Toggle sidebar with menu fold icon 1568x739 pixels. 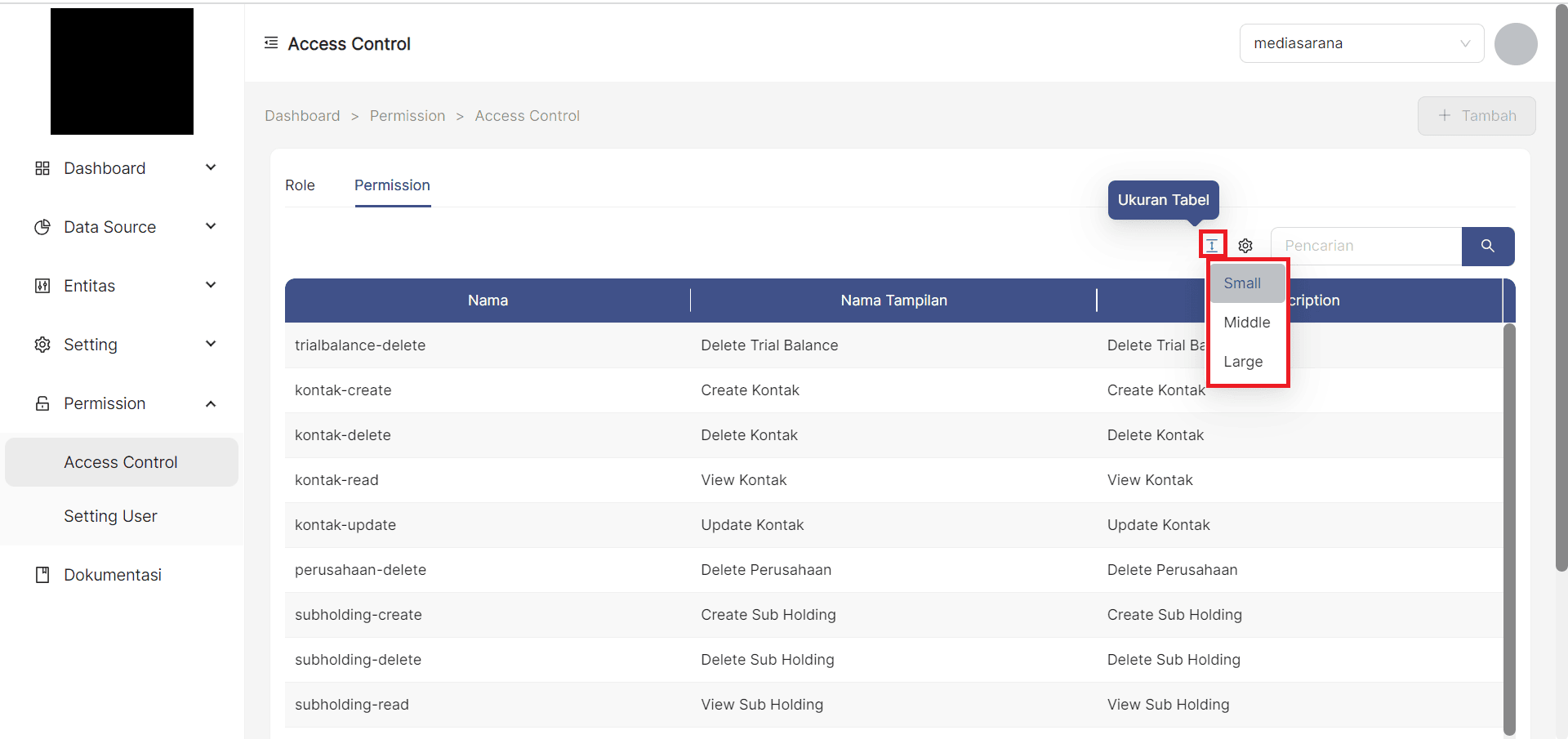tap(271, 43)
